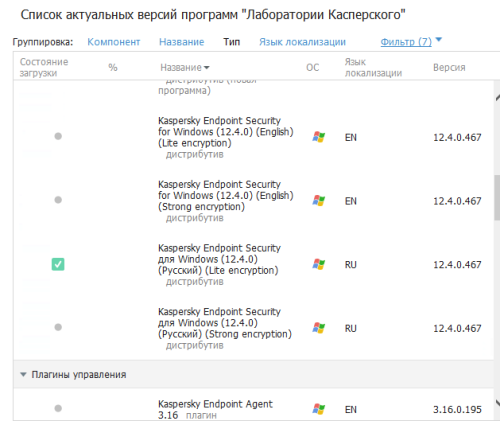Click grey status dot of Kaspersky Endpoint Agent

[x=58, y=408]
